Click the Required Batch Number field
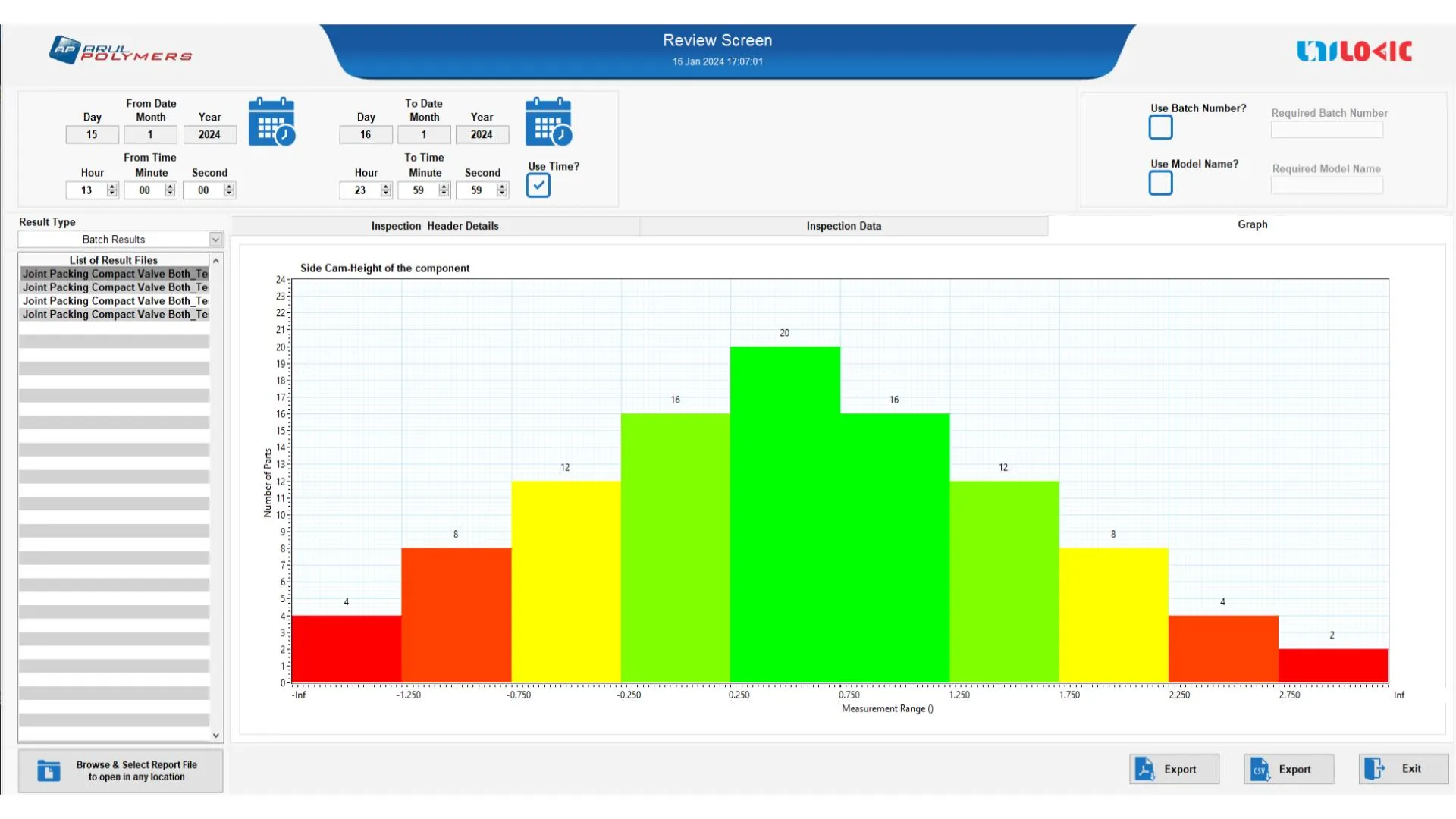The width and height of the screenshot is (1456, 819). (x=1326, y=130)
